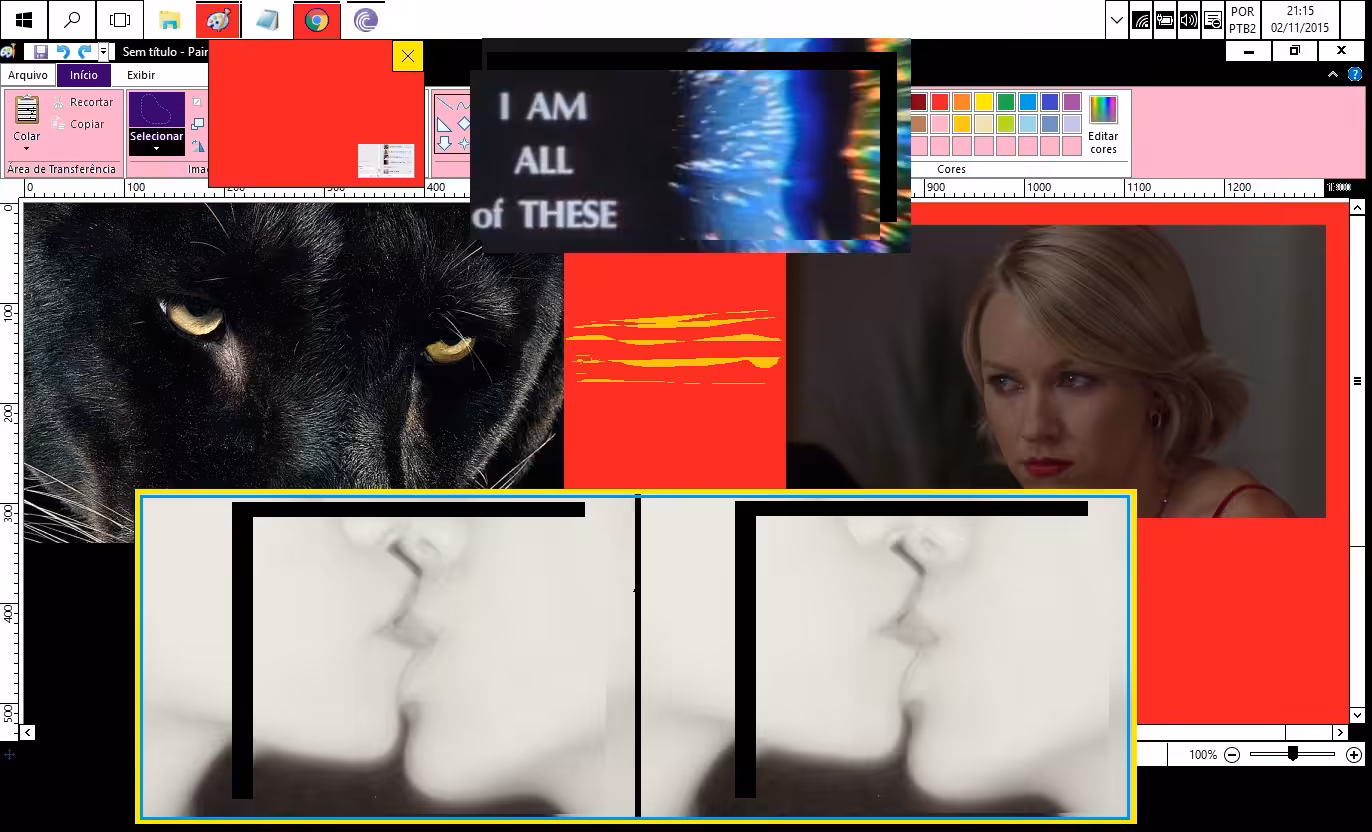Open the Arquivo menu
Screen dimensions: 1372x832
28,75
